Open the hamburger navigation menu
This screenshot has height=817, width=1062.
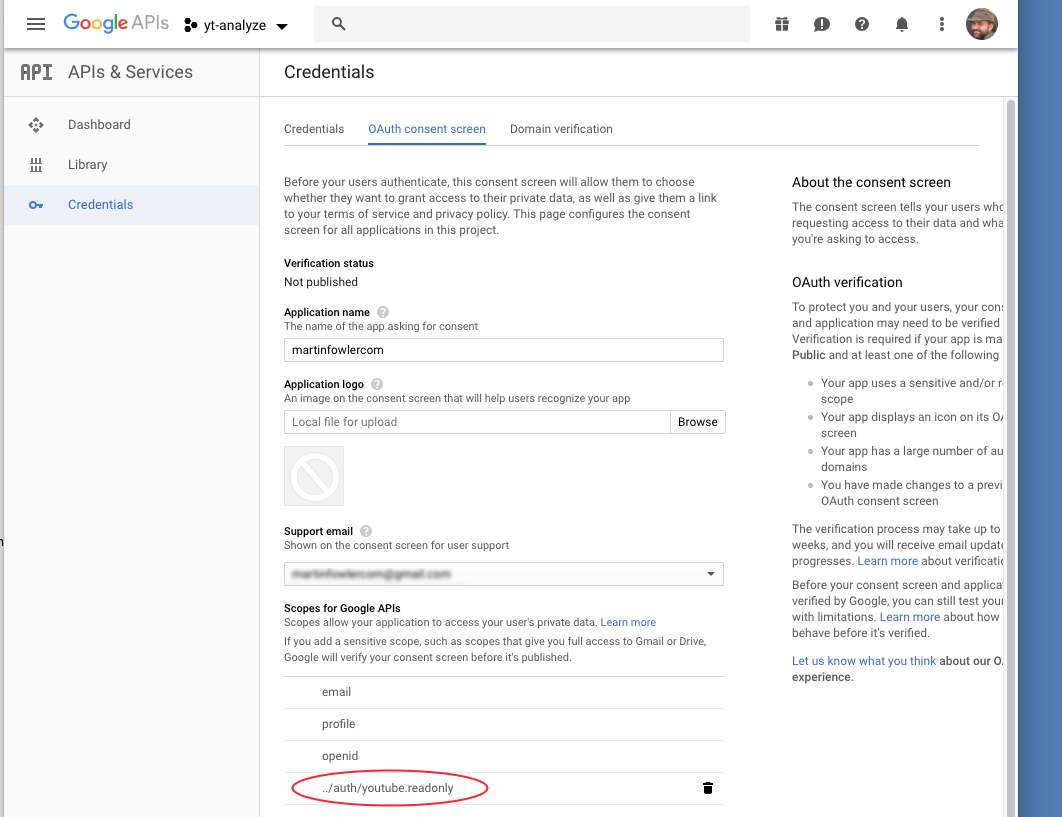[x=36, y=24]
